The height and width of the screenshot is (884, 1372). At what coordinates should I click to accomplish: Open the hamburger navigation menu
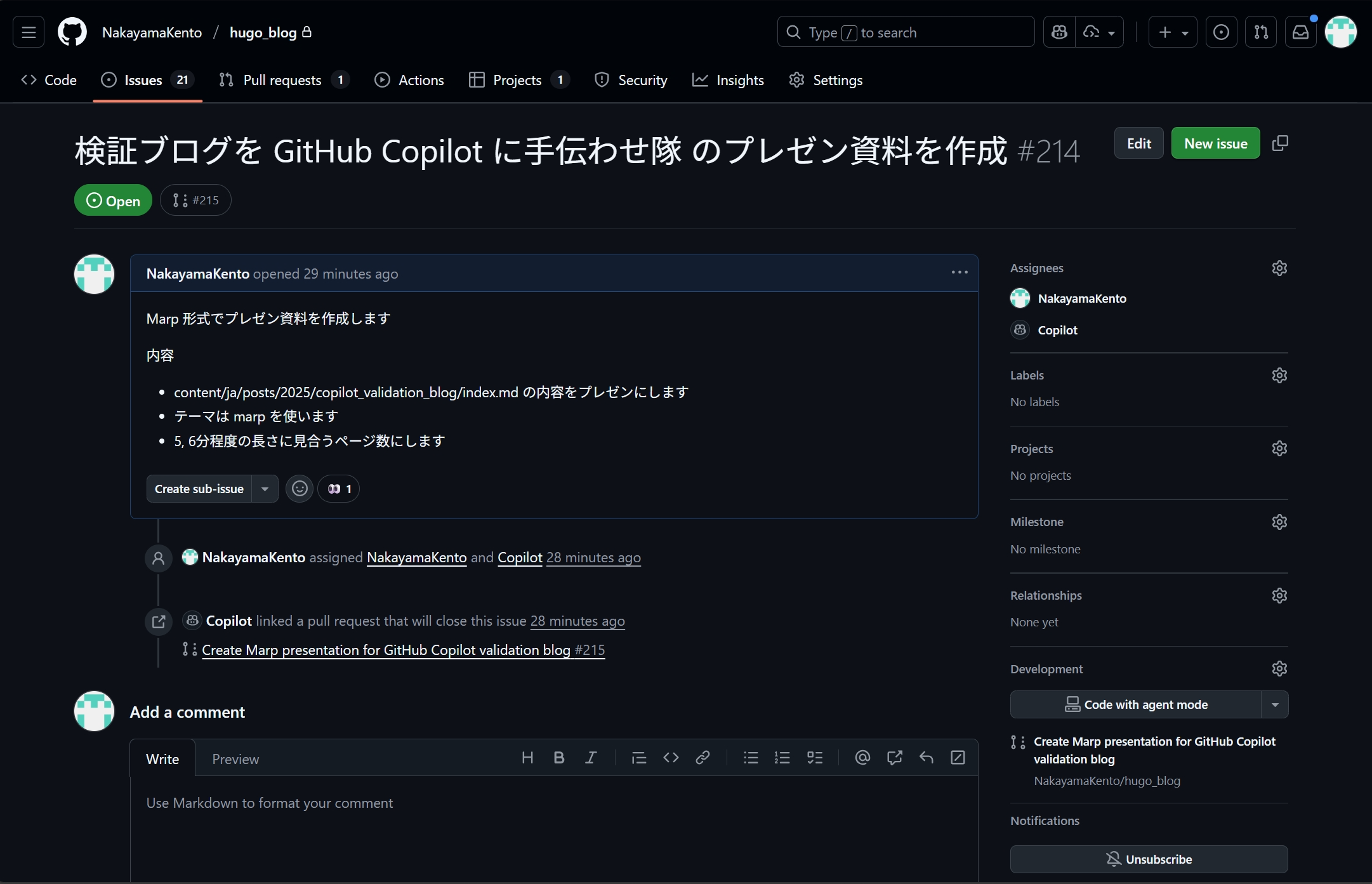29,32
